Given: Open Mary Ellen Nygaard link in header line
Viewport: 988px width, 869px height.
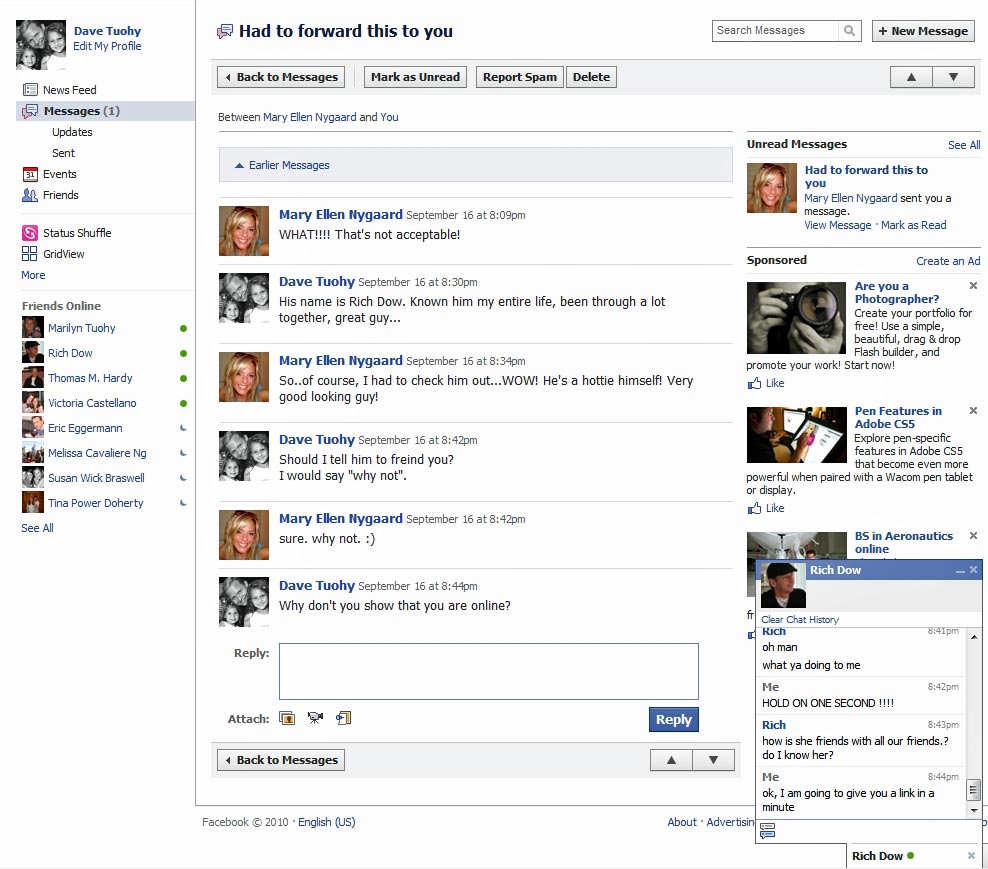Looking at the screenshot, I should pyautogui.click(x=309, y=117).
